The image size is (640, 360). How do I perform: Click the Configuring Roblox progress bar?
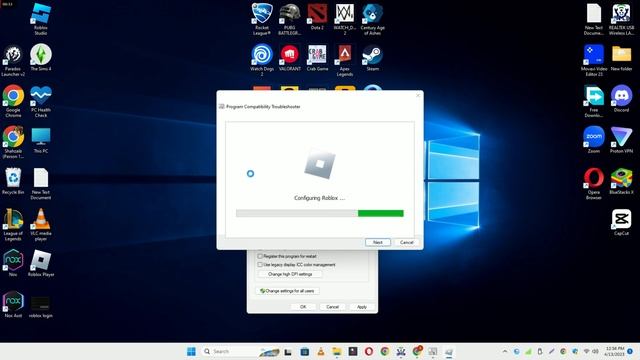320,213
